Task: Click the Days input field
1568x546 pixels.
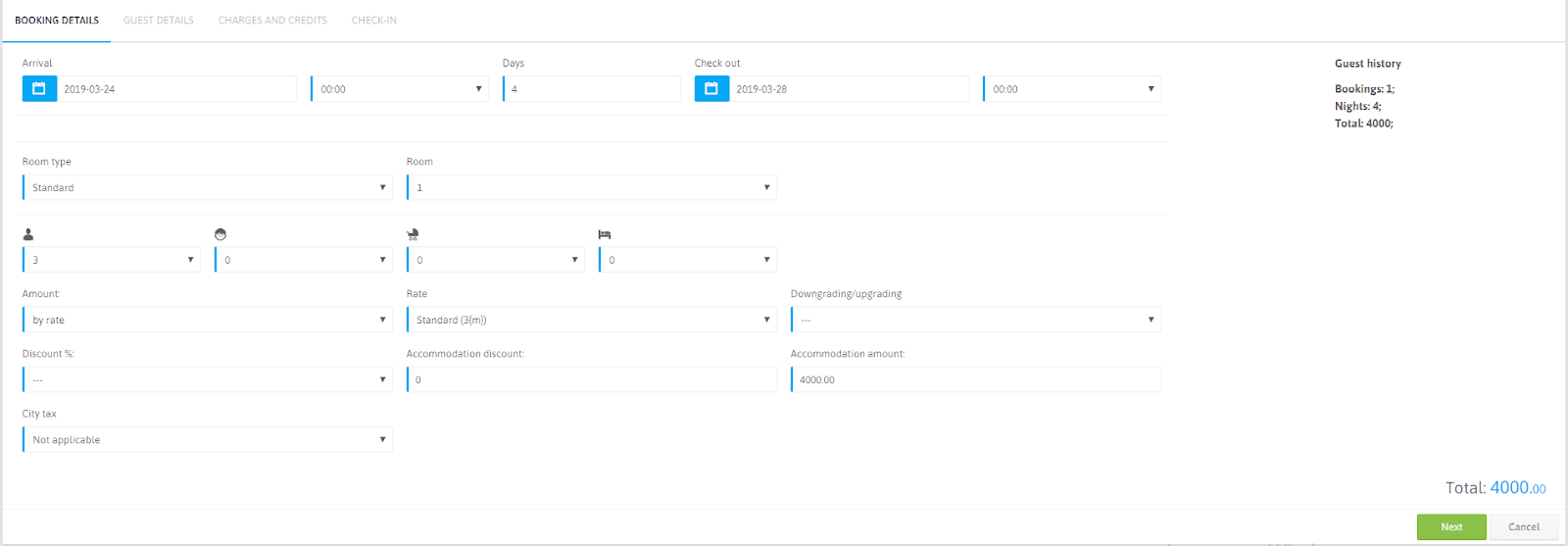Action: pyautogui.click(x=592, y=89)
